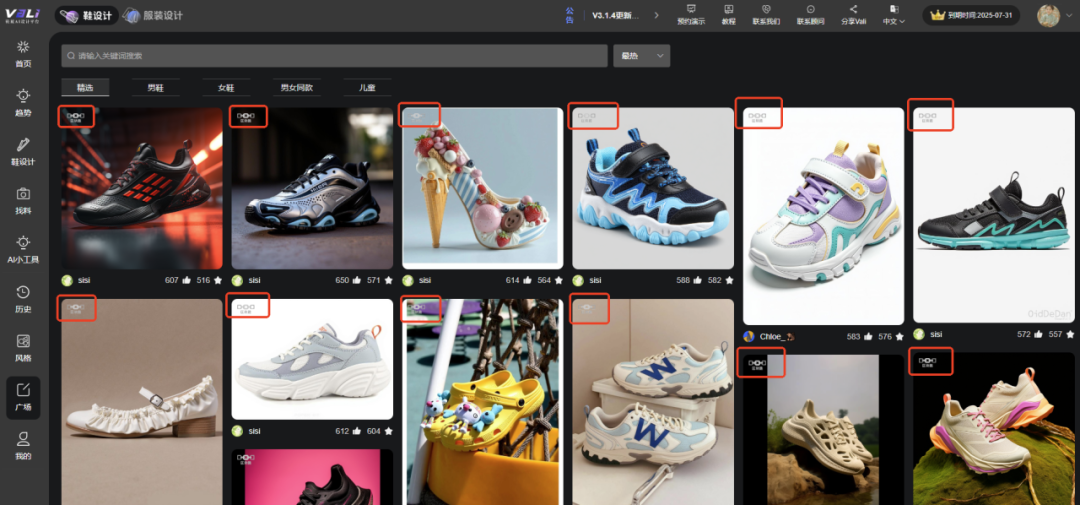1080x505 pixels.
Task: Open 鞋设计 in the left sidebar
Action: coord(23,152)
